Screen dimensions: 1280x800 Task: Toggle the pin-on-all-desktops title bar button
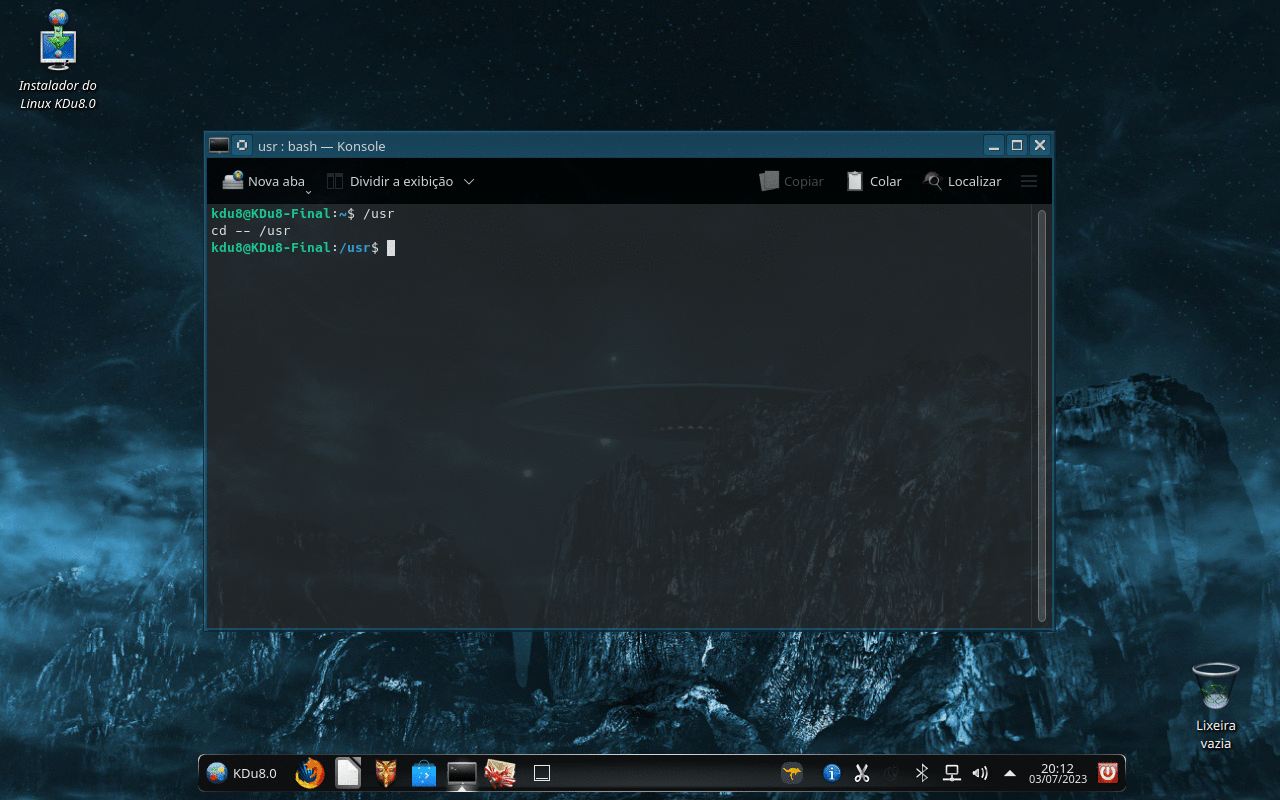242,146
